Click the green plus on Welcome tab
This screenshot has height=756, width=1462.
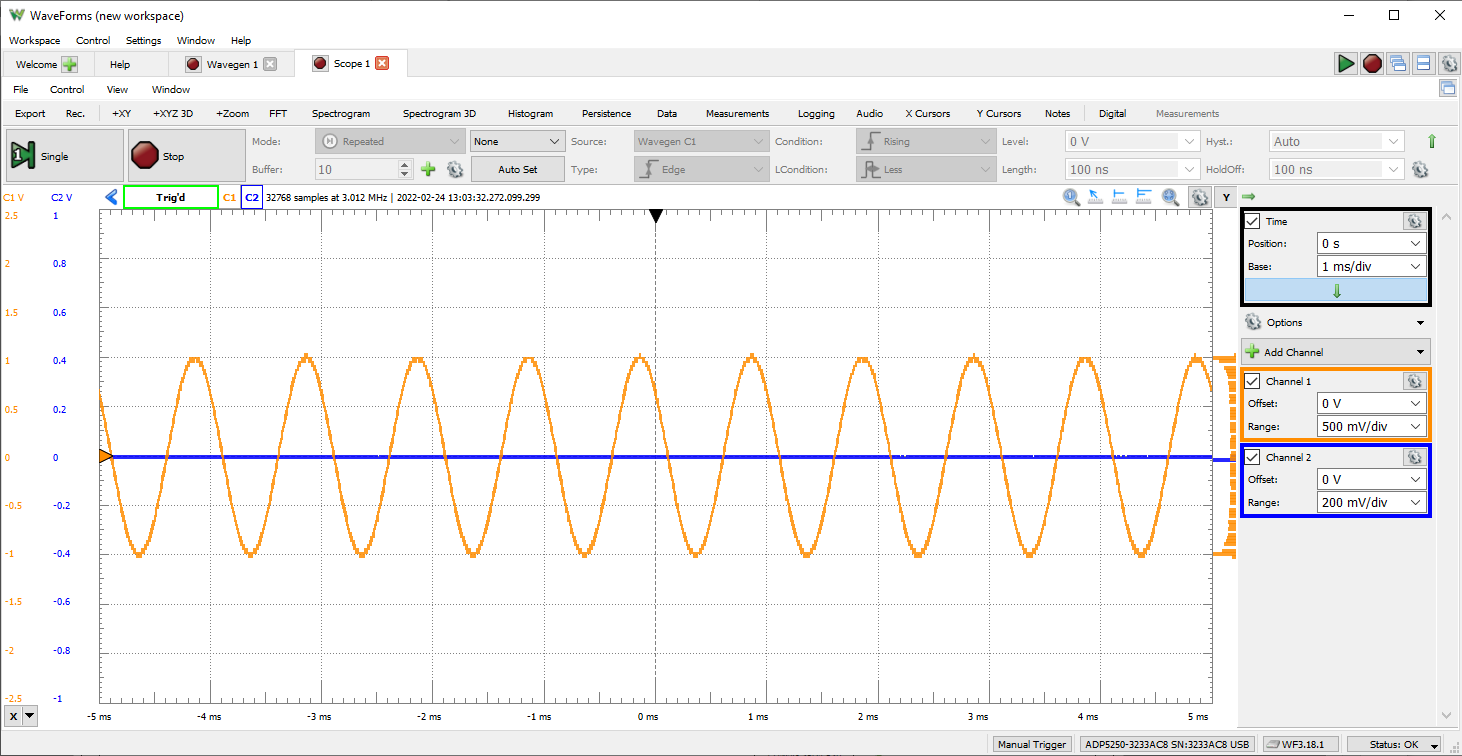pos(69,64)
